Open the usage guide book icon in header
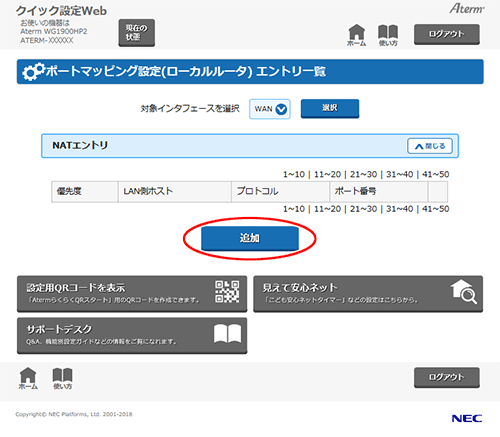 [388, 35]
